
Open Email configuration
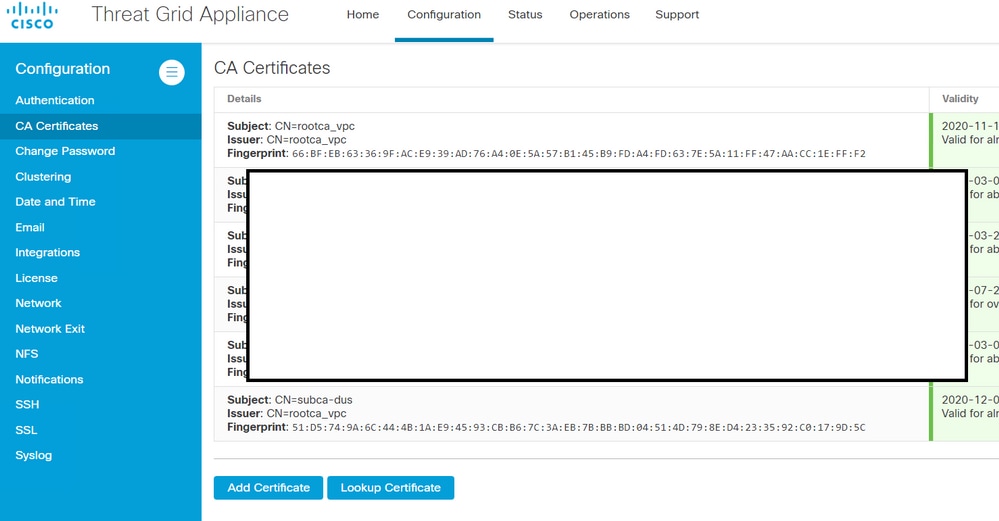click(x=30, y=227)
